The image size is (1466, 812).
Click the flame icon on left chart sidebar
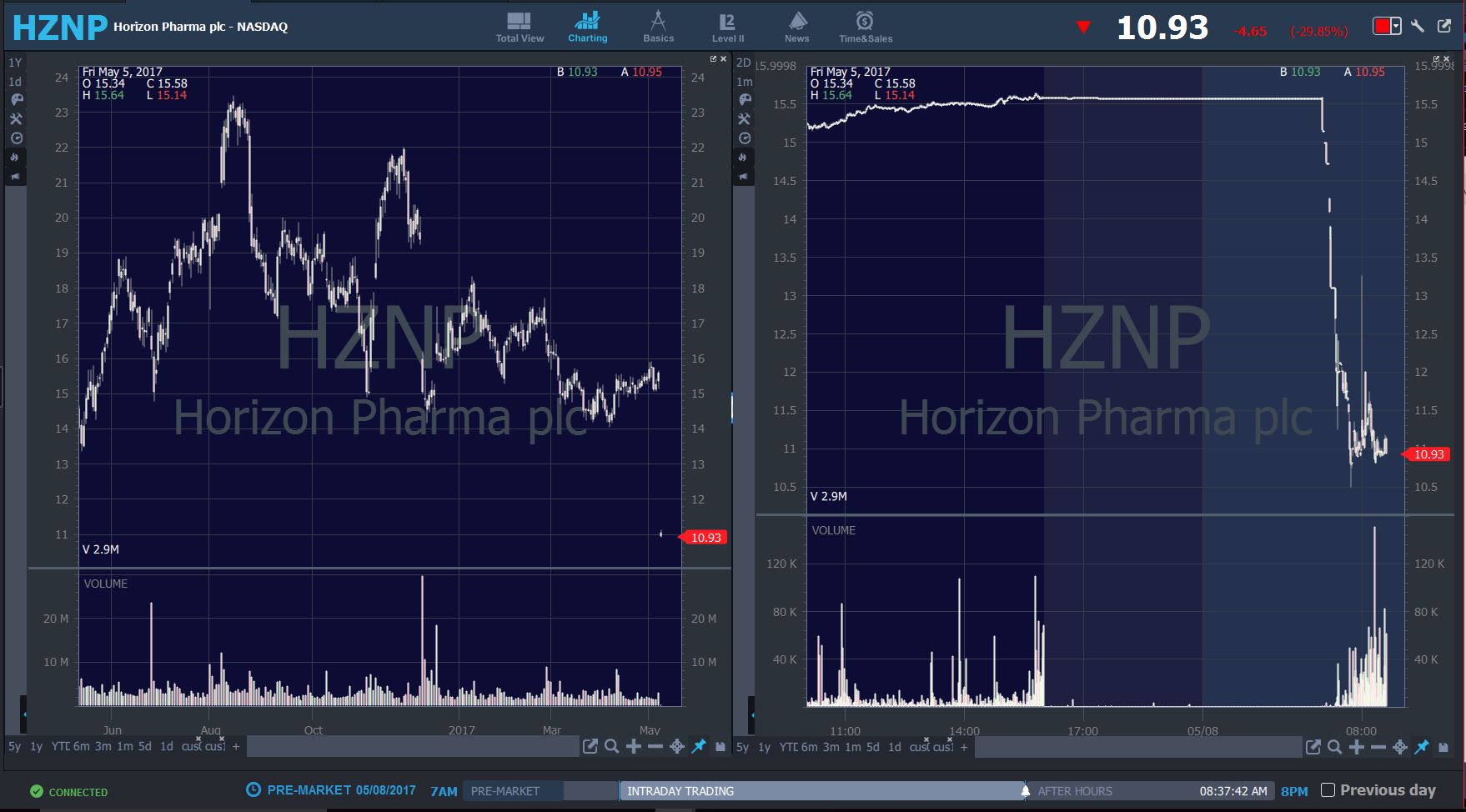click(x=16, y=158)
